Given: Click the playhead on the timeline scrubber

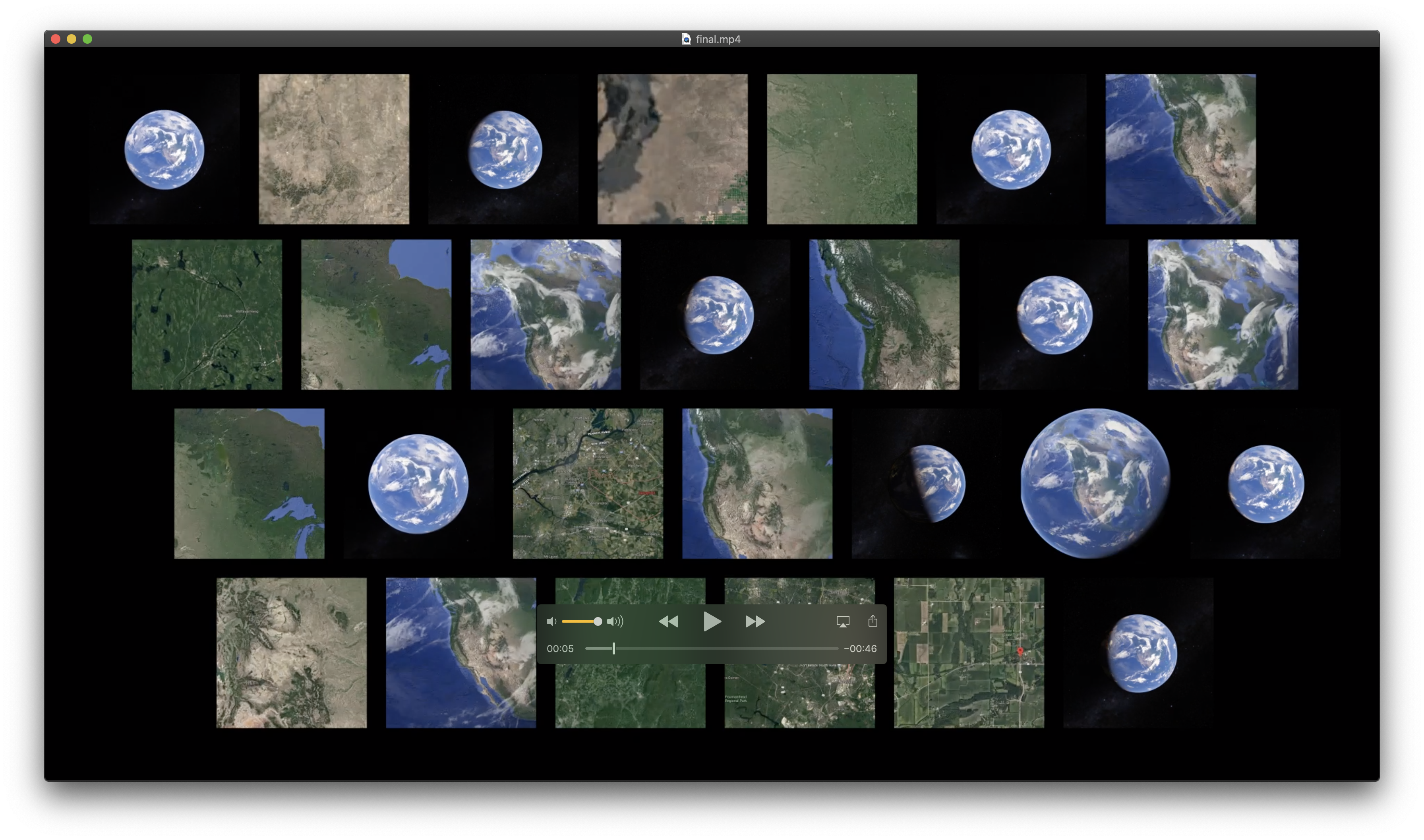Looking at the screenshot, I should coord(613,649).
